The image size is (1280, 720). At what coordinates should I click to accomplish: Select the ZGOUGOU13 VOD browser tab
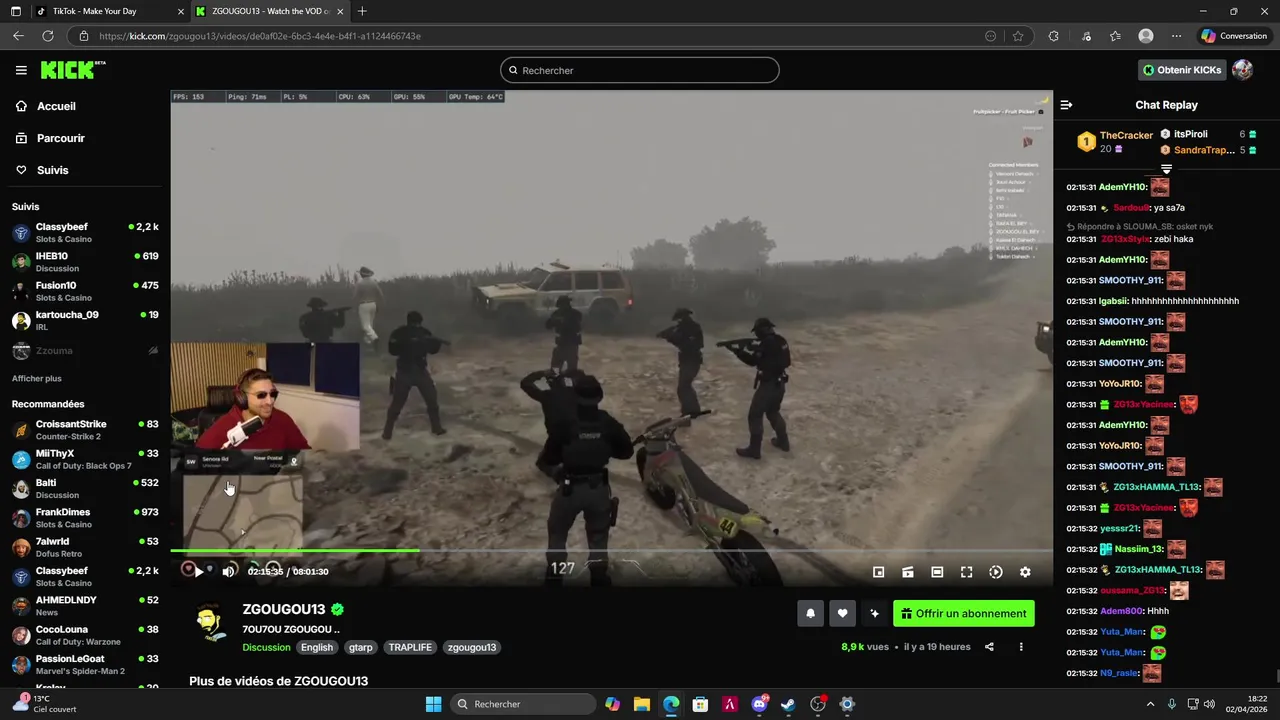[x=269, y=11]
